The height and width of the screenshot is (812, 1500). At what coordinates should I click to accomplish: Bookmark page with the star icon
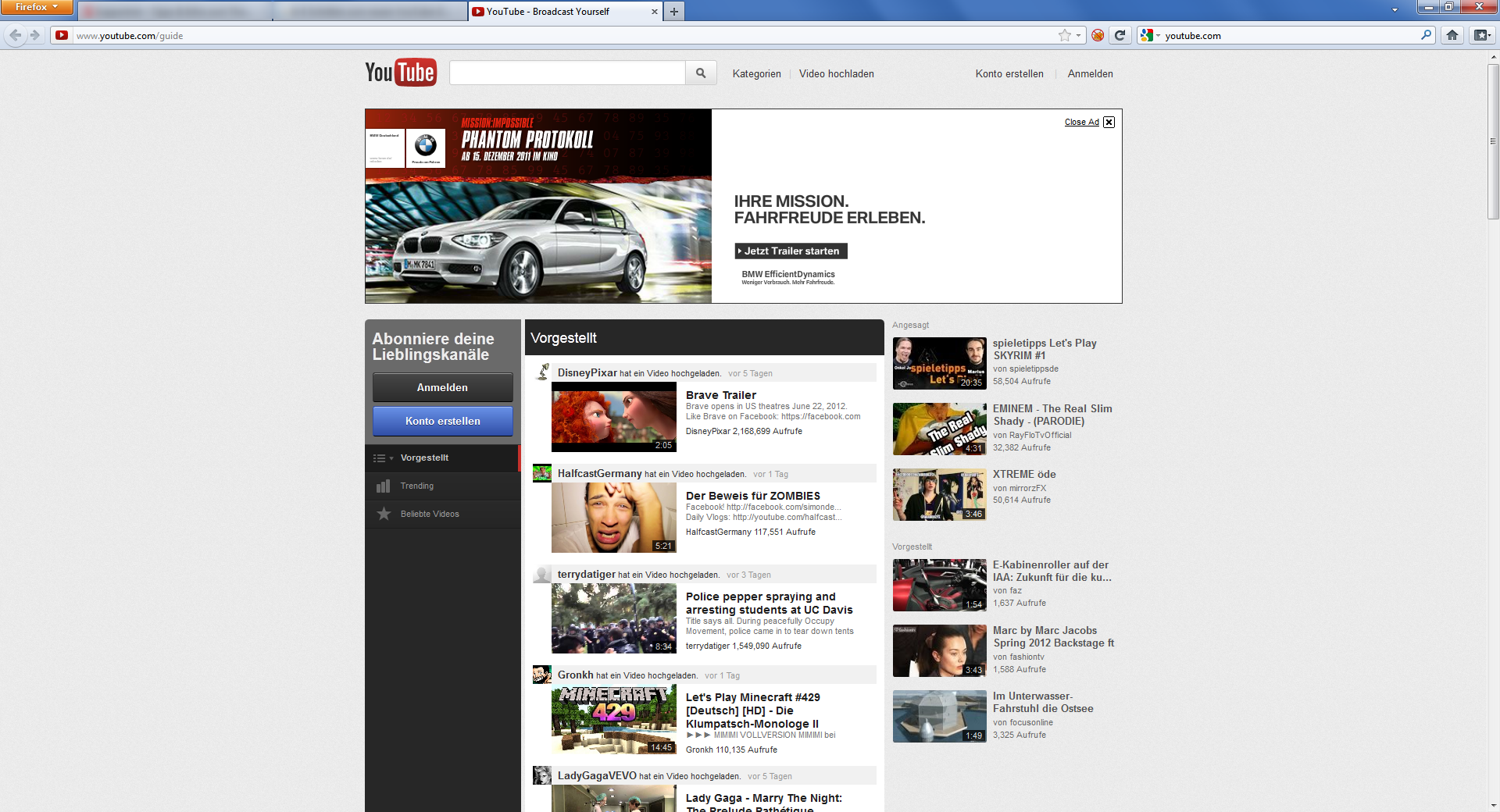(x=1064, y=35)
